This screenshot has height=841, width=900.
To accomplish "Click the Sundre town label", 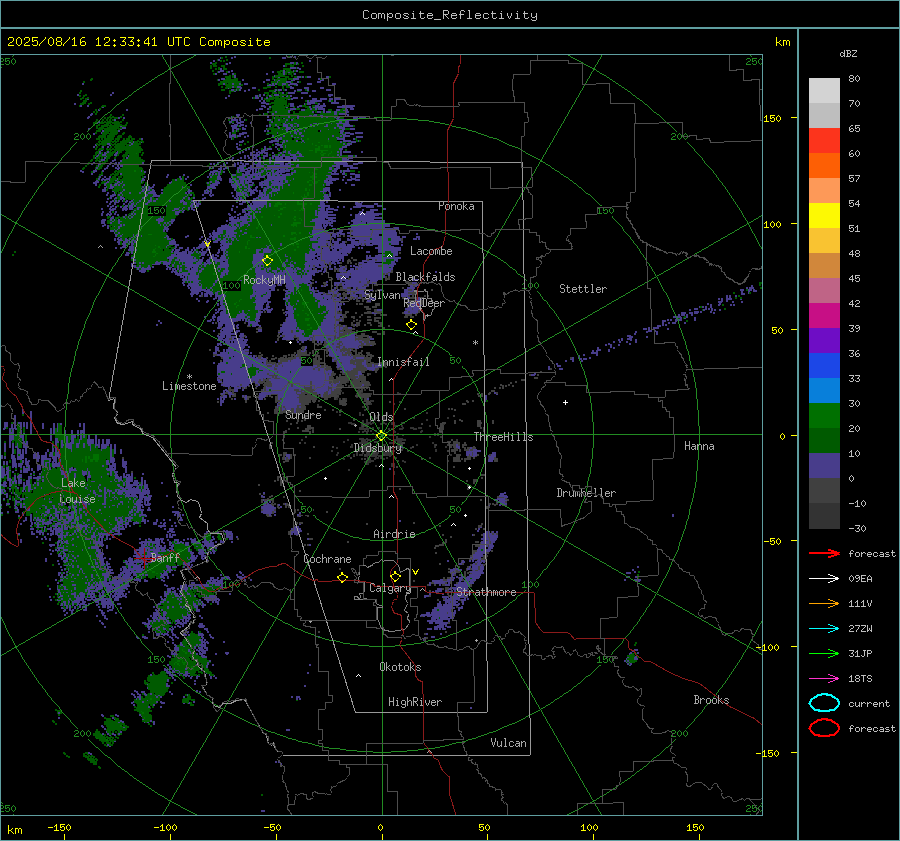I will coord(303,415).
